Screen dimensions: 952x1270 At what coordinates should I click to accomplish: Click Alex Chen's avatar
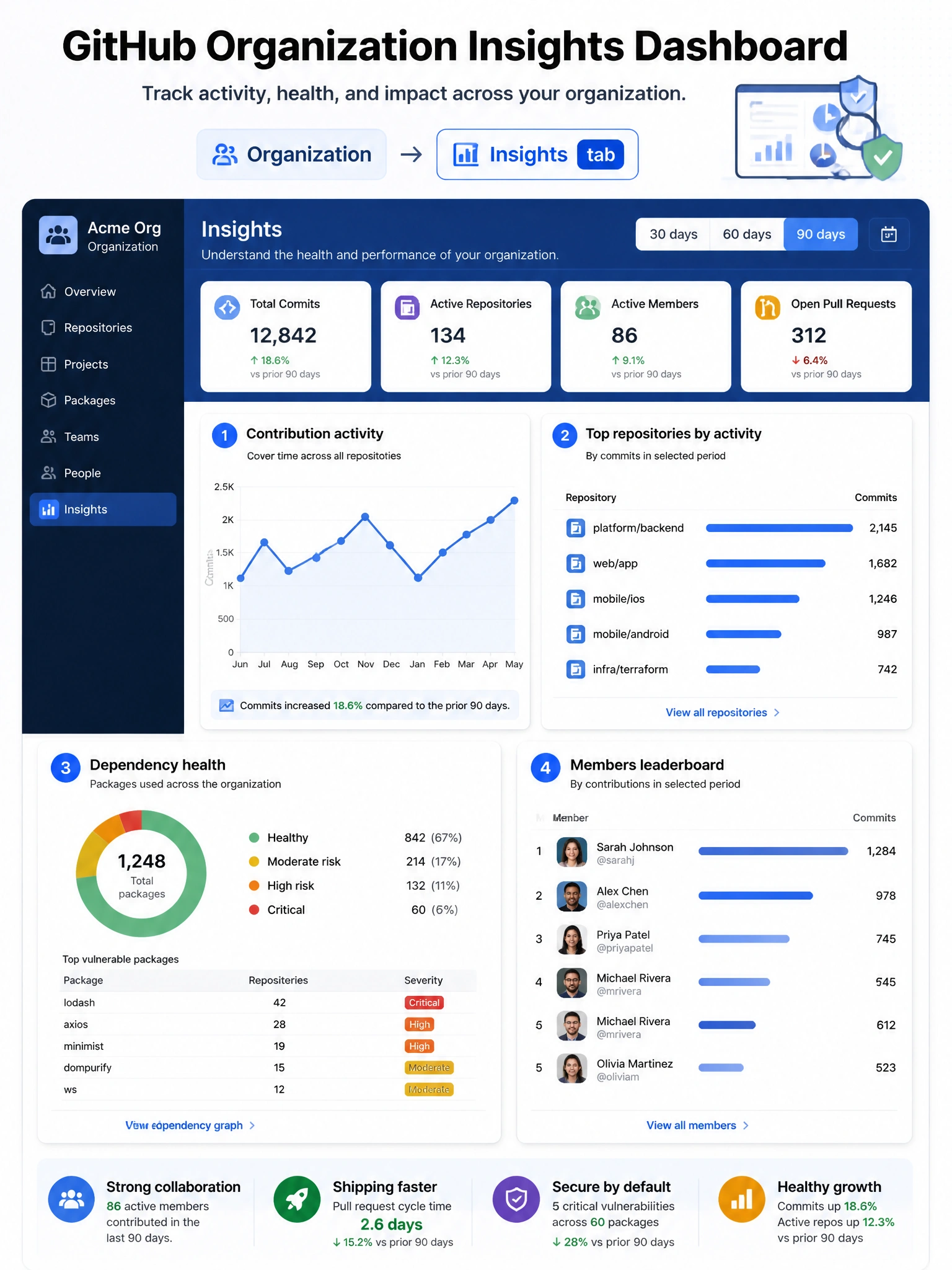pos(571,896)
